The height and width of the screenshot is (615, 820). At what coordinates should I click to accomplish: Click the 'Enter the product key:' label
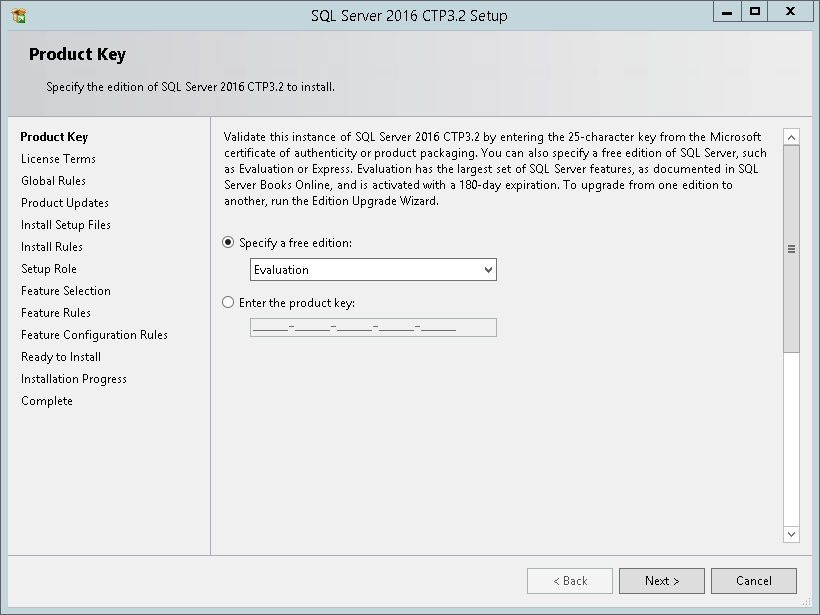click(x=297, y=303)
